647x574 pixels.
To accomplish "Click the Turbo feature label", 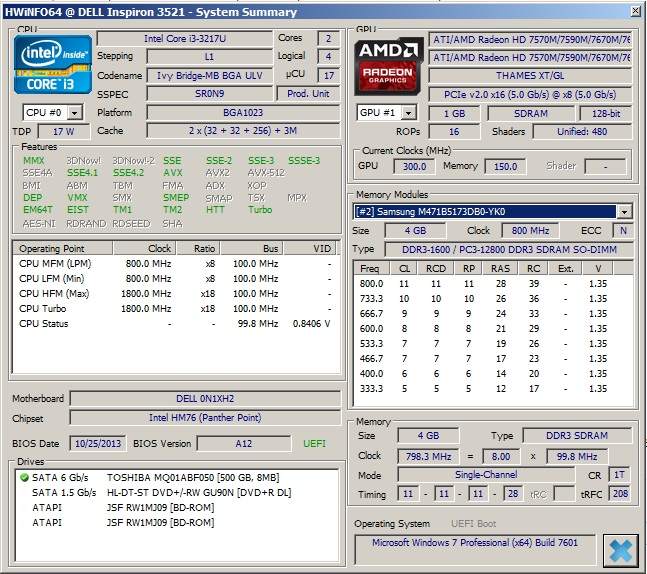I will click(260, 210).
